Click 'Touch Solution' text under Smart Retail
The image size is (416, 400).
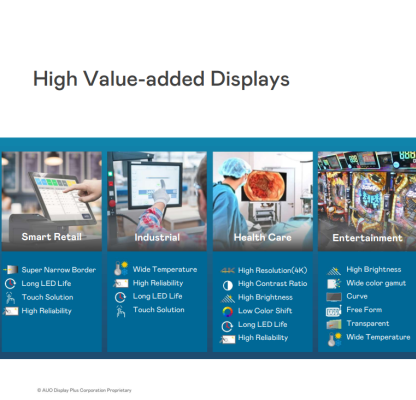pyautogui.click(x=47, y=297)
